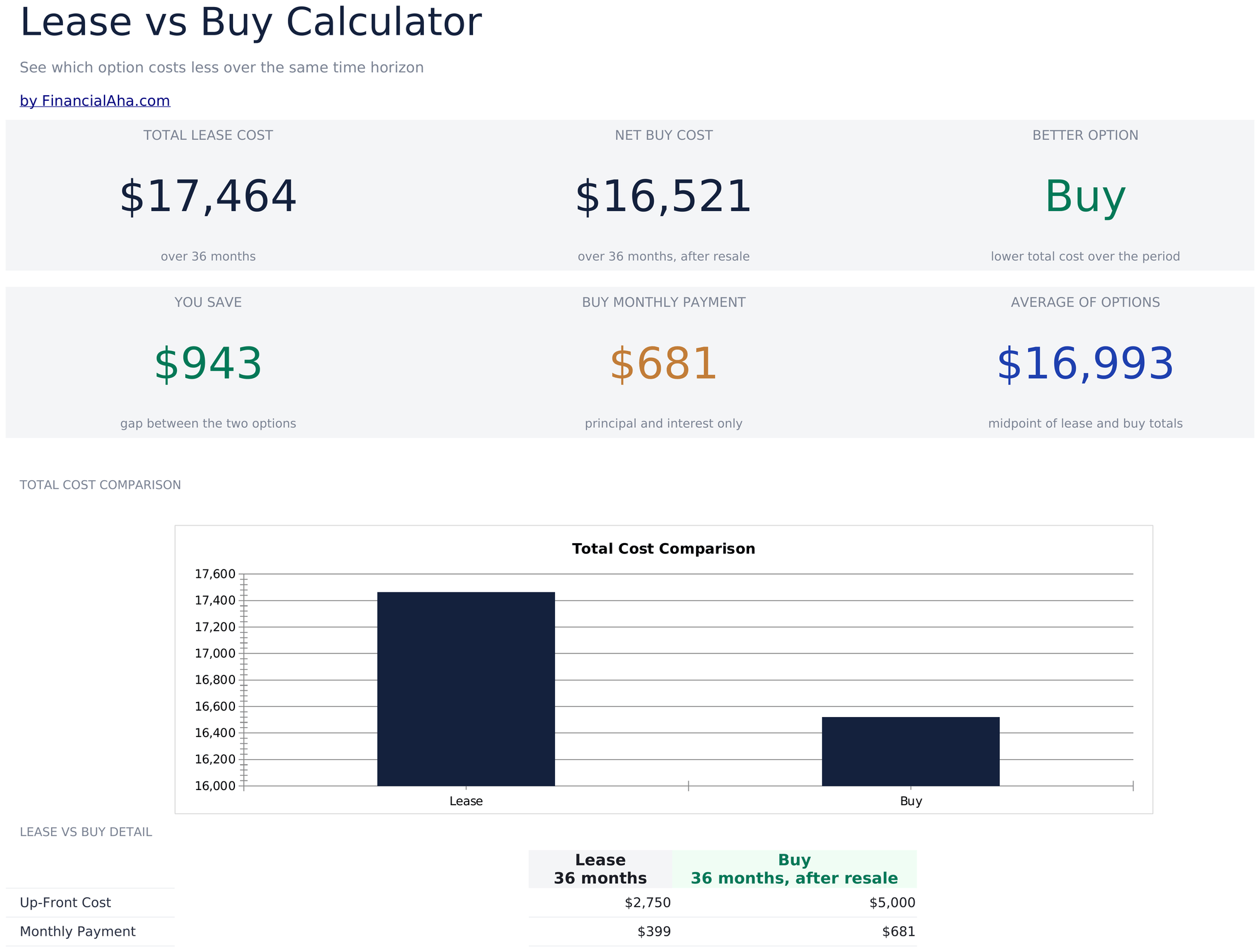The height and width of the screenshot is (952, 1260).
Task: Select the subtitle about same time horizon
Action: (x=222, y=67)
